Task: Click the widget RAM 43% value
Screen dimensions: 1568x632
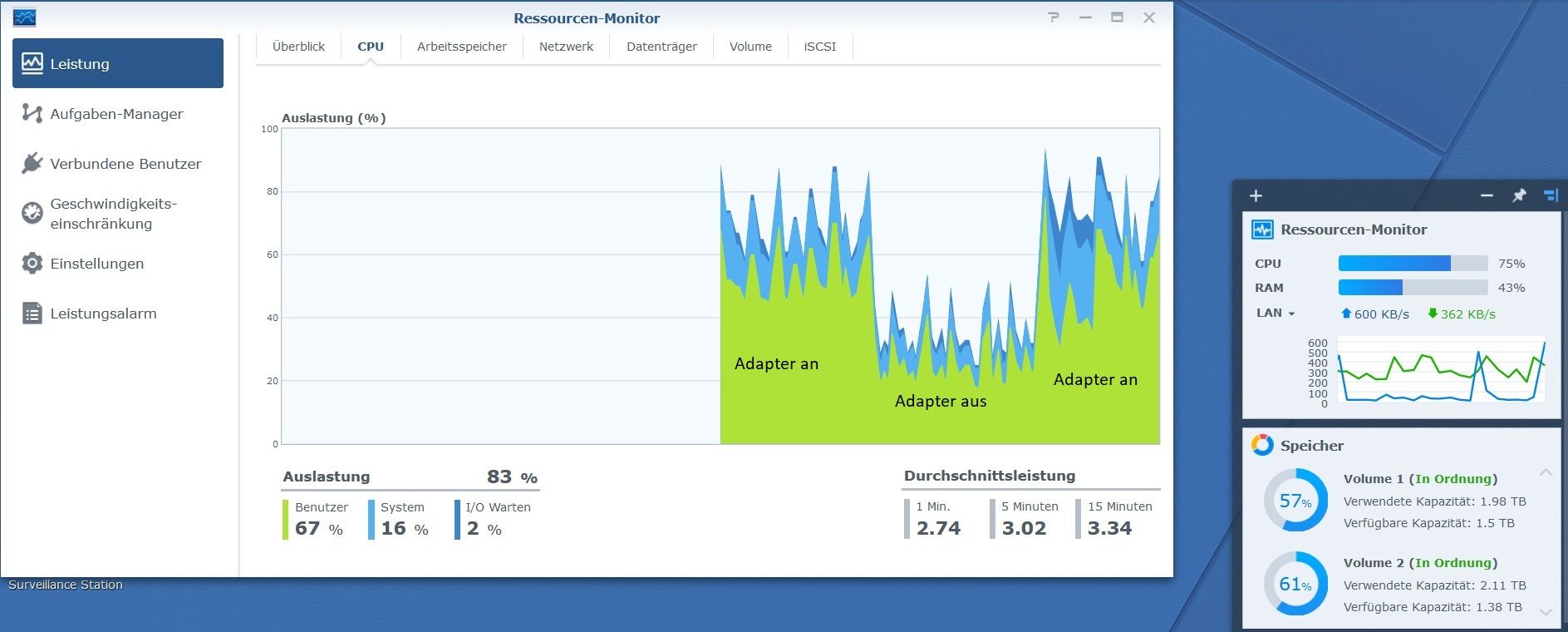Action: 1511,288
